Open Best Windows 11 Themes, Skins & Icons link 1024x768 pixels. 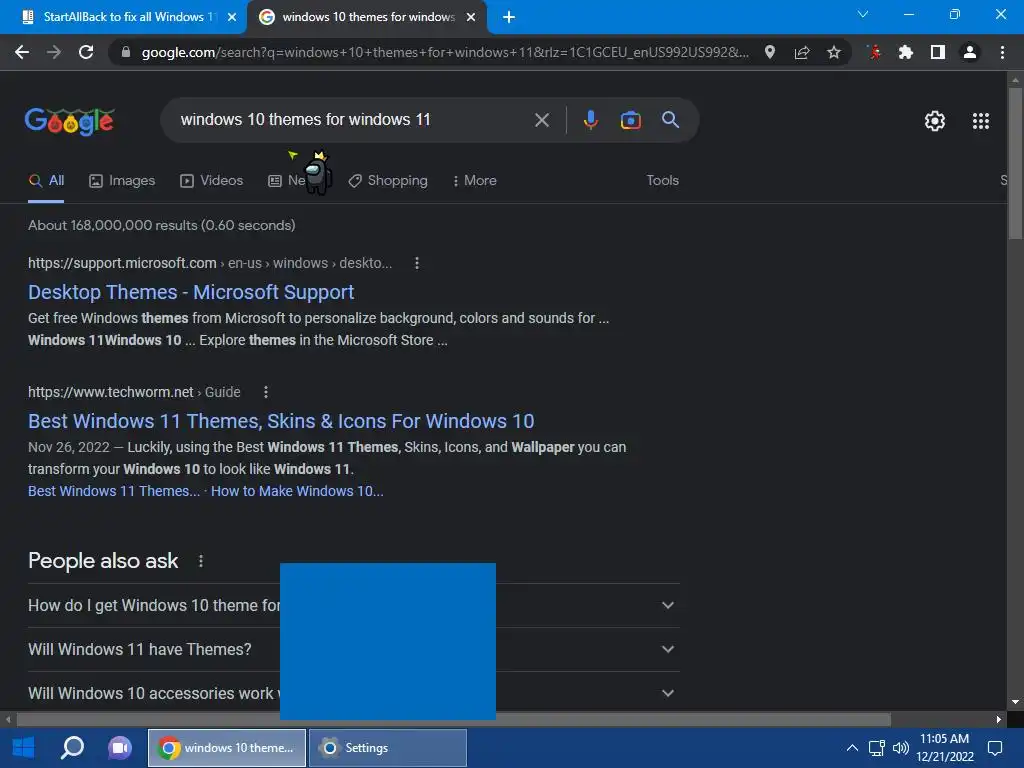pos(281,421)
